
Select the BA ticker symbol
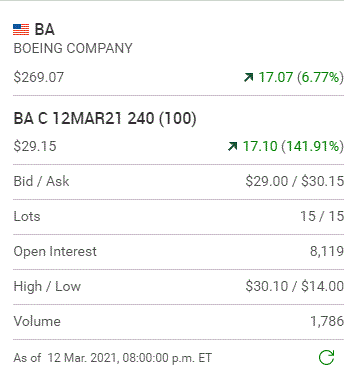pyautogui.click(x=45, y=30)
